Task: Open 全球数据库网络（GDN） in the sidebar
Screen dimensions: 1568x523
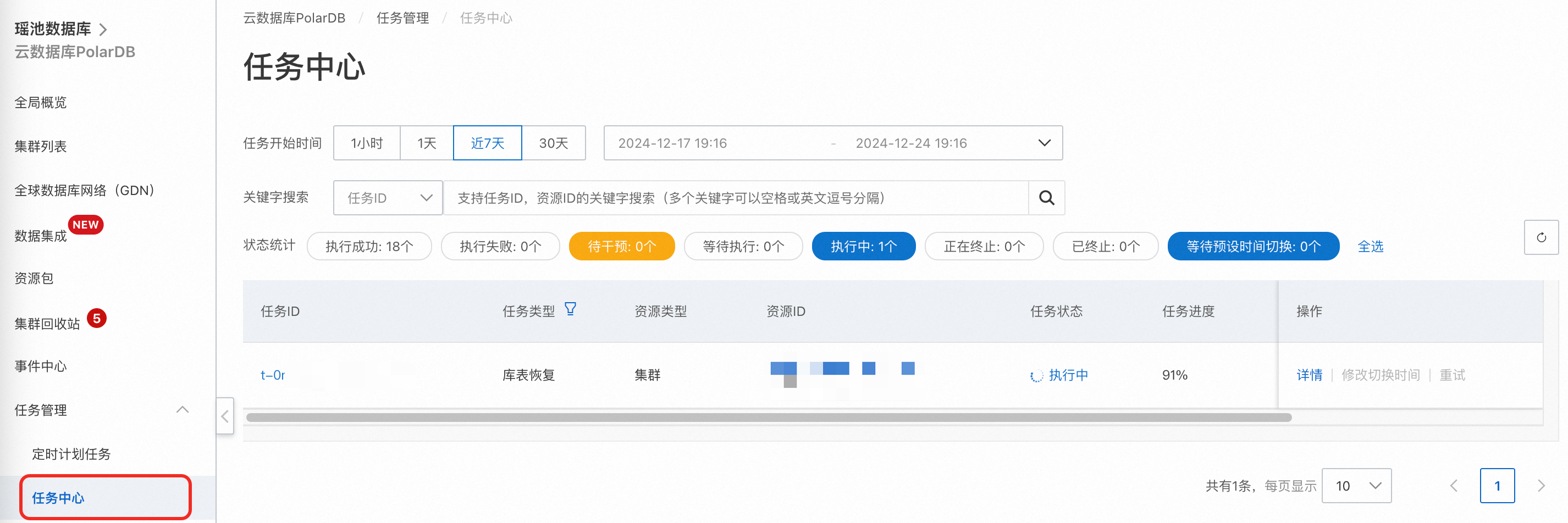Action: (x=85, y=190)
